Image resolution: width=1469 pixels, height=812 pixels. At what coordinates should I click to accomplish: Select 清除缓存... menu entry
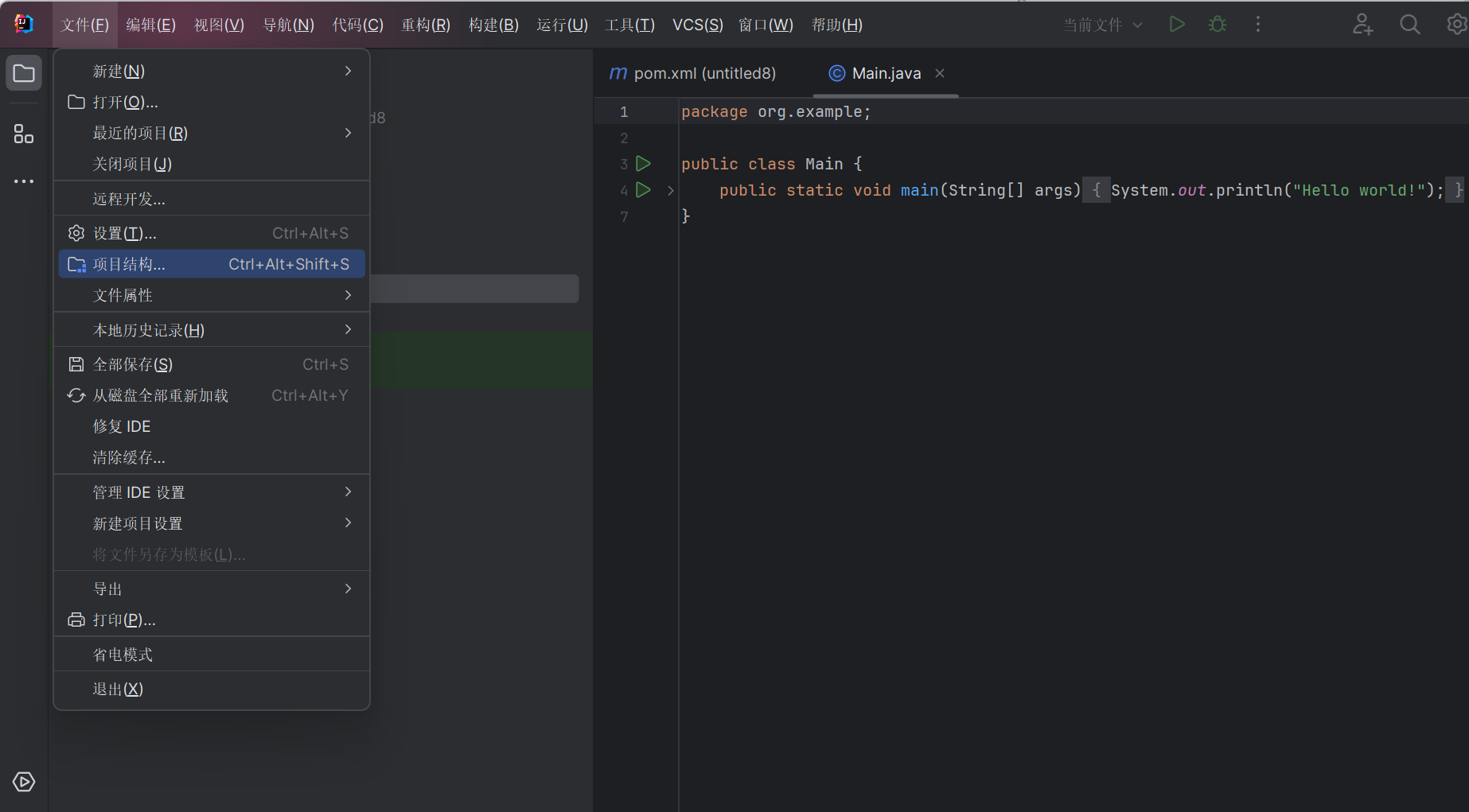pos(212,457)
